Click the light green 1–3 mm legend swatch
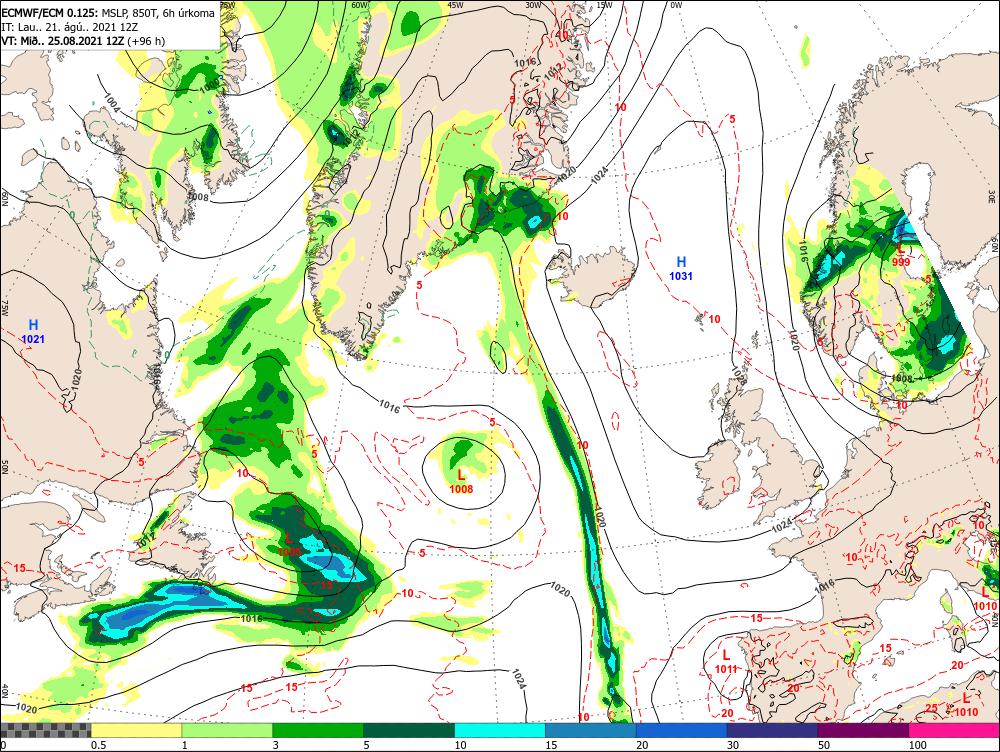The height and width of the screenshot is (752, 1000). point(227,730)
